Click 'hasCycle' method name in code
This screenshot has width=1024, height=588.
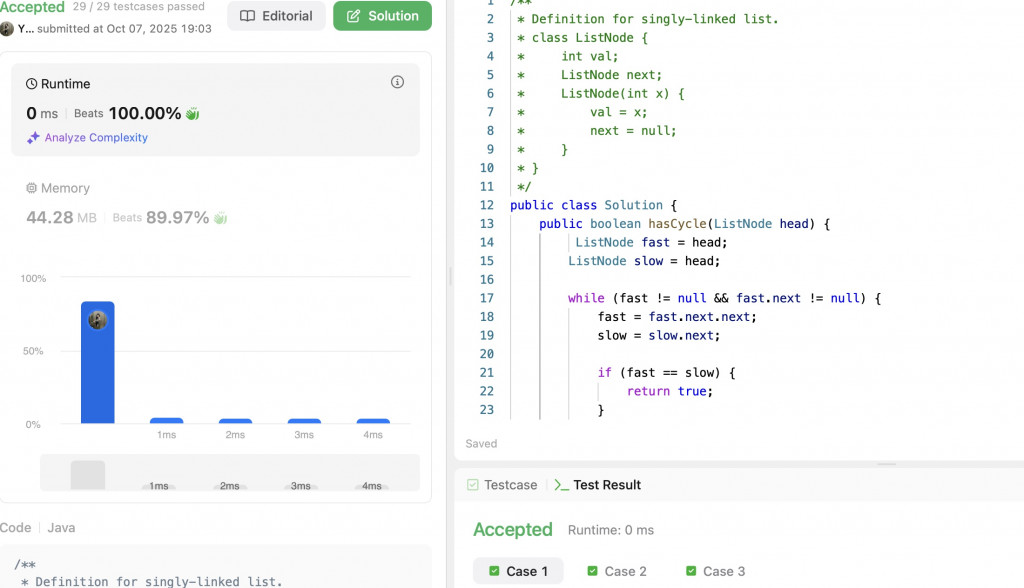pyautogui.click(x=677, y=223)
